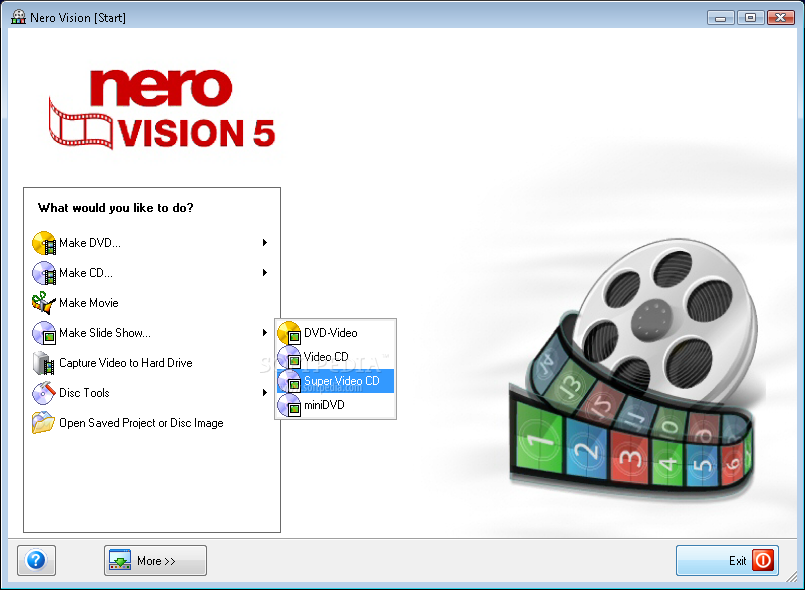Image resolution: width=805 pixels, height=590 pixels.
Task: Click the Make DVD disc icon
Action: tap(44, 243)
